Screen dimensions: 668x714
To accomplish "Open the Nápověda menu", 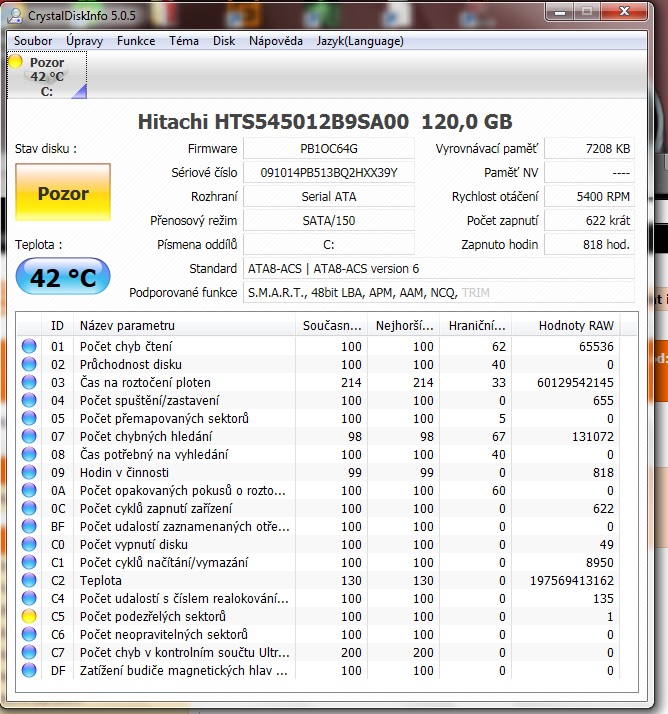I will [x=275, y=41].
